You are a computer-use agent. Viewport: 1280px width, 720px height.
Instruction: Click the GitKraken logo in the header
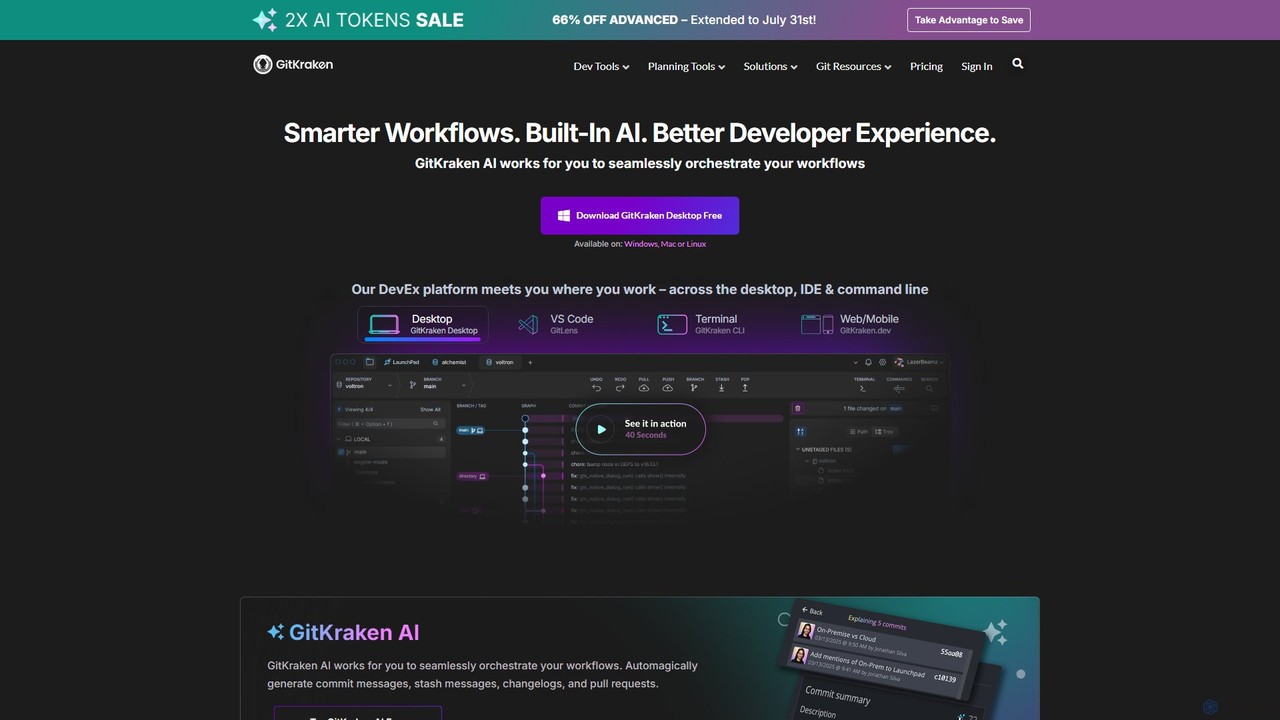pos(293,64)
